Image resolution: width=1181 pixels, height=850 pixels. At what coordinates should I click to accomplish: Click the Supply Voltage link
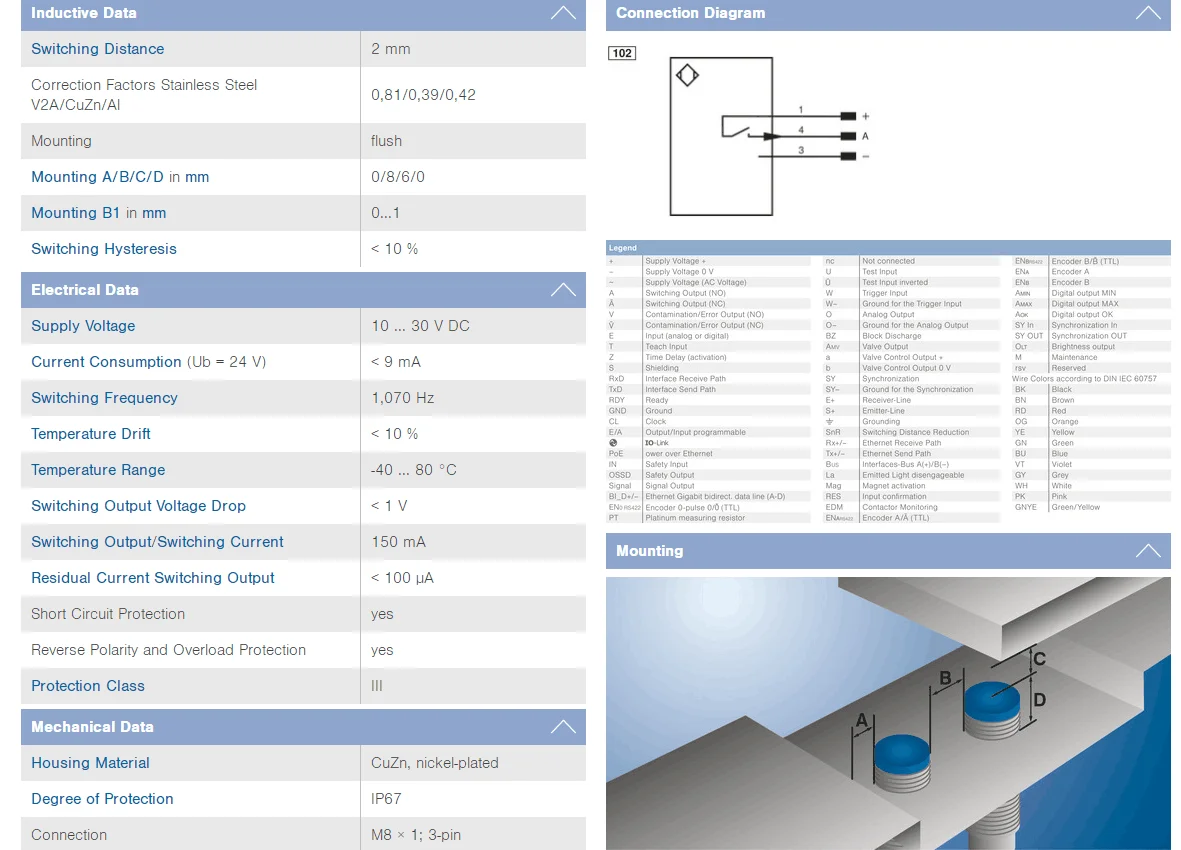tap(83, 326)
